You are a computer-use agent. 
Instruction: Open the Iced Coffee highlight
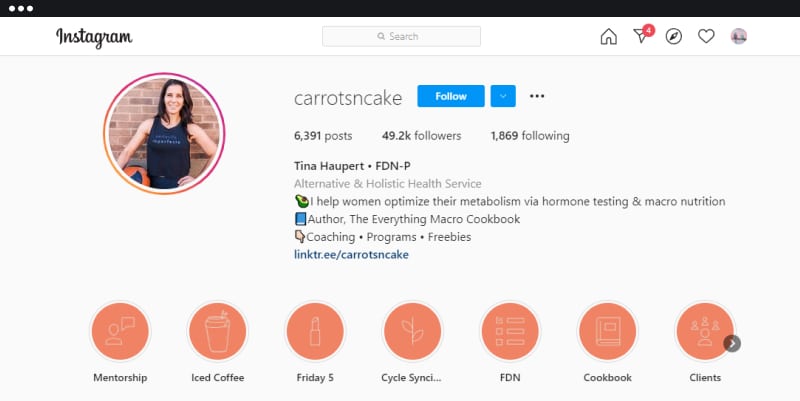(217, 332)
